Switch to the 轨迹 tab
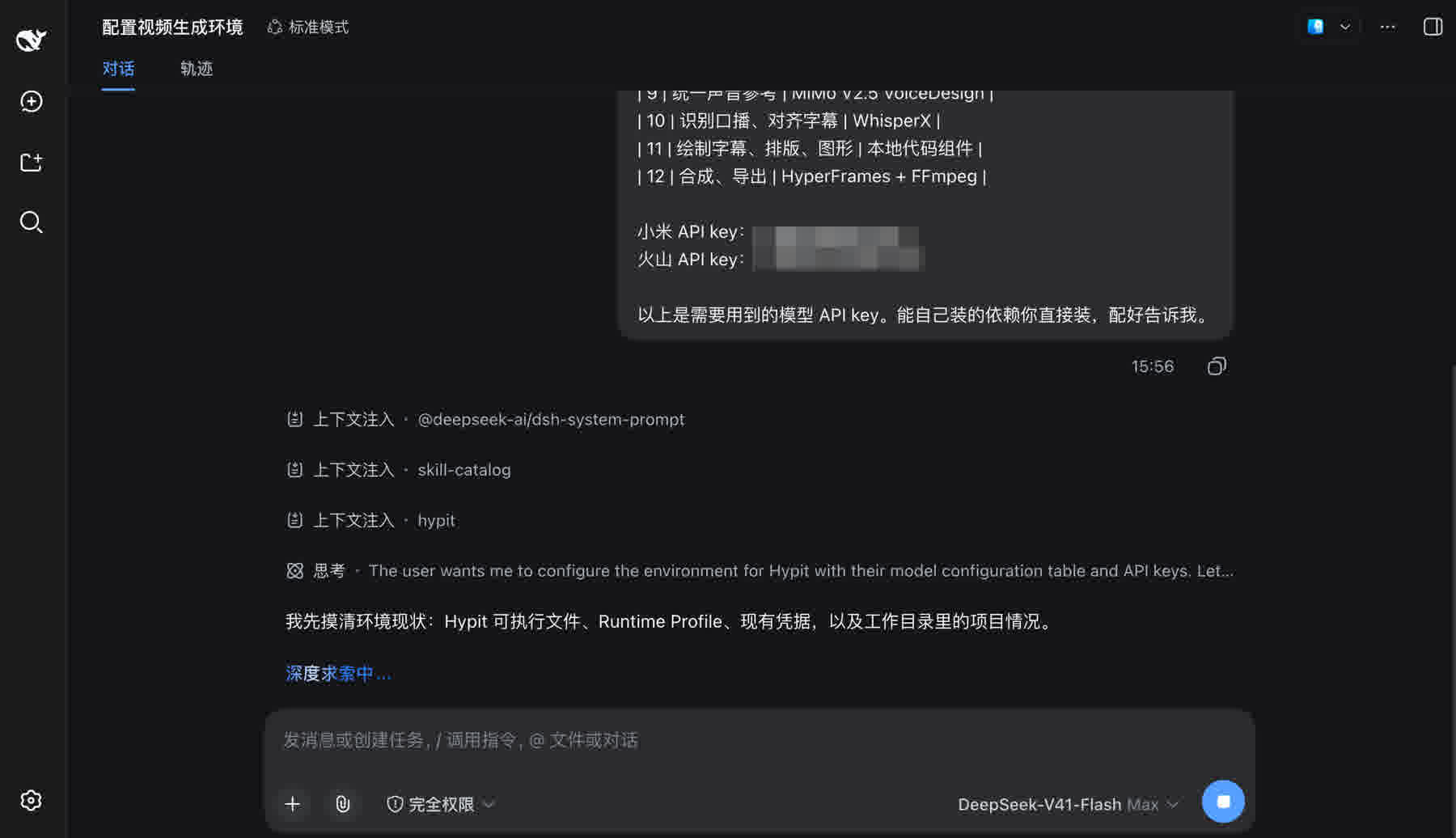Screen dimensions: 1456x838 197,69
